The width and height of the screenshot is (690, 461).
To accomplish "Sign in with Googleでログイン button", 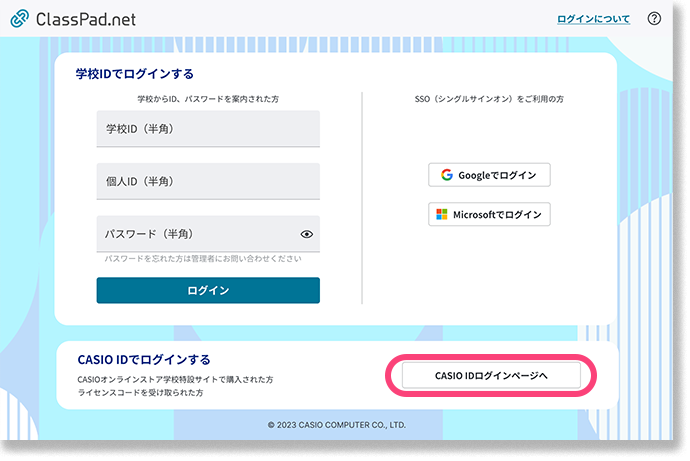I will [489, 175].
